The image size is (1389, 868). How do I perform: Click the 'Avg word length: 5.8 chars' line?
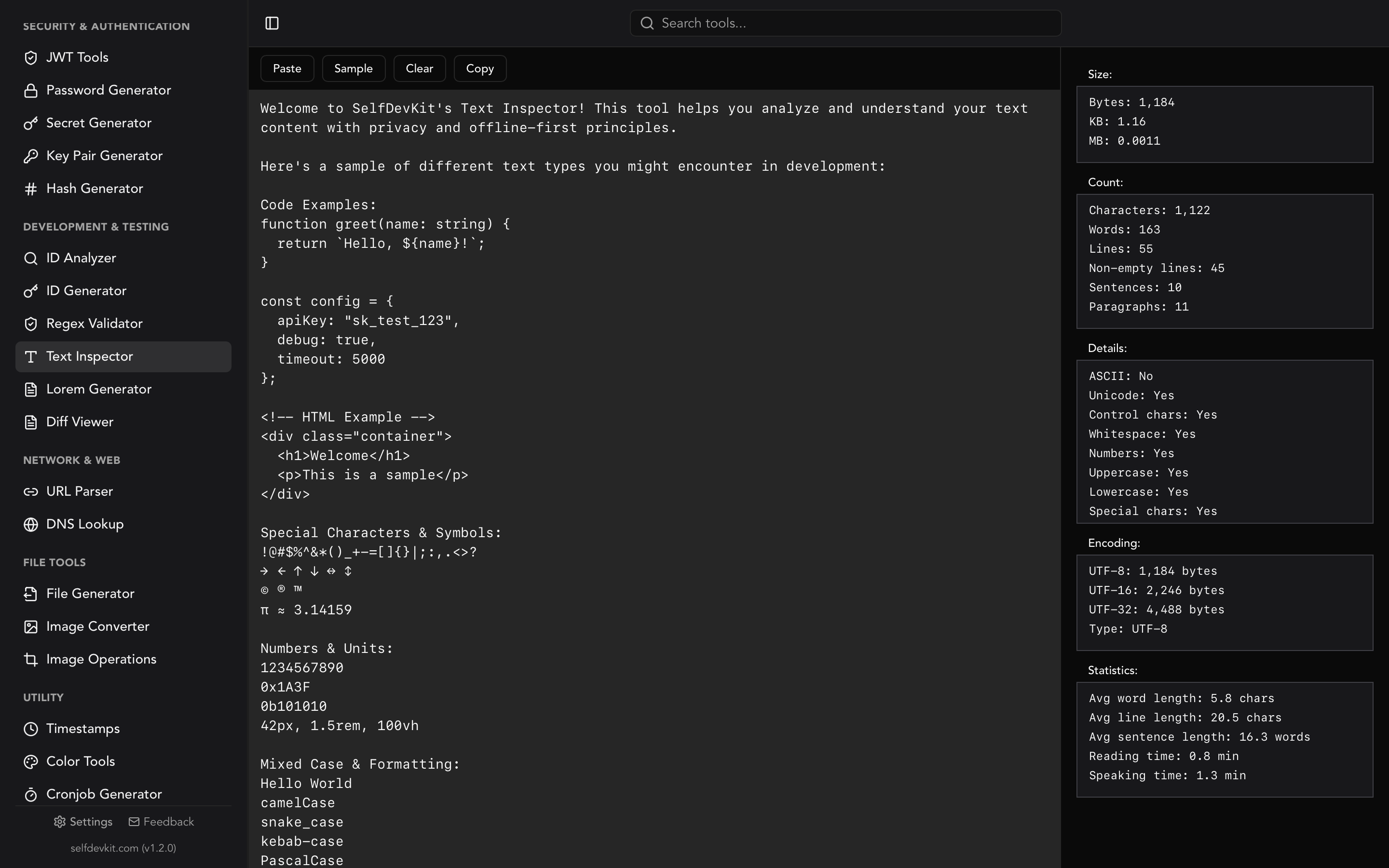(x=1182, y=698)
